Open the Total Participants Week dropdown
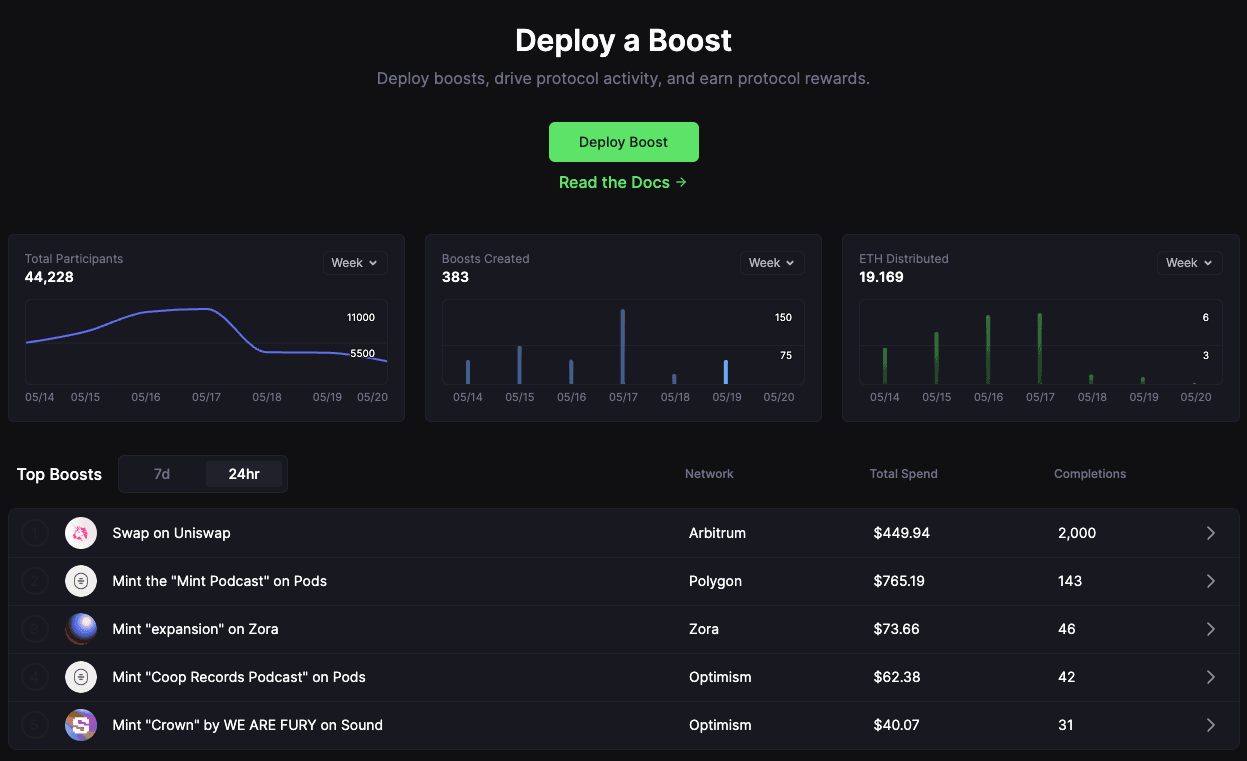 click(x=355, y=263)
